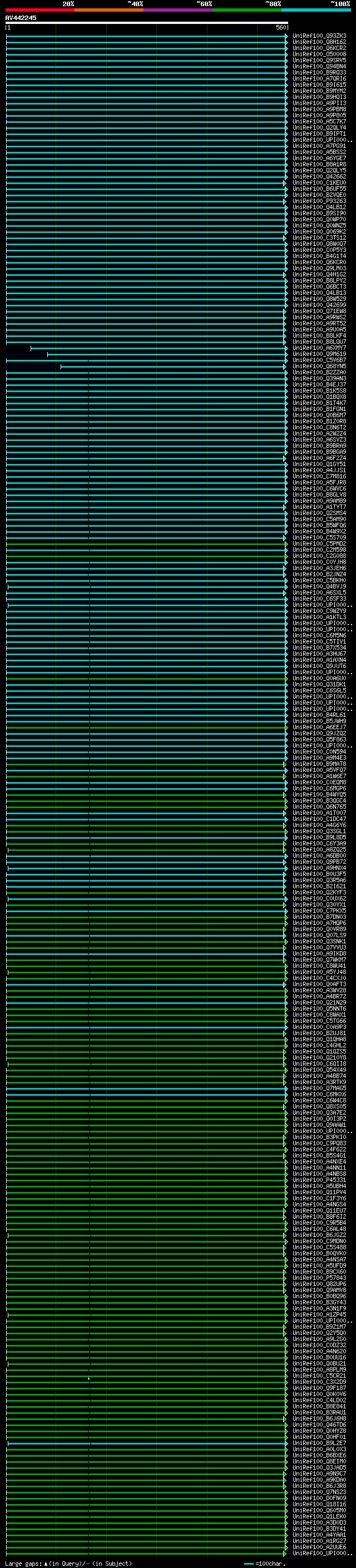The height and width of the screenshot is (1568, 356).
Task: Select the AV442245 query label
Action: click(x=21, y=18)
